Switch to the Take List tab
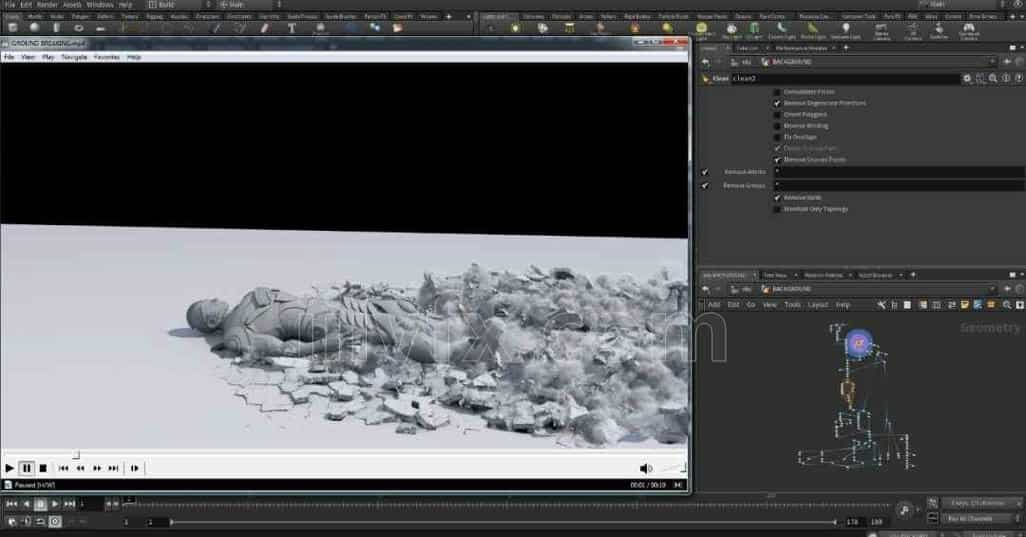 click(747, 48)
